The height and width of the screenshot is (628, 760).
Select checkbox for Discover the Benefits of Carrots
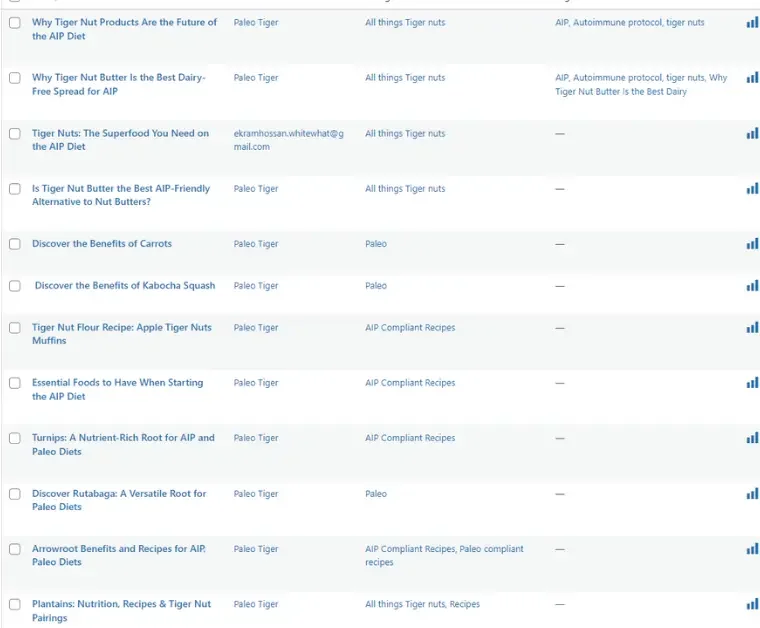point(14,244)
